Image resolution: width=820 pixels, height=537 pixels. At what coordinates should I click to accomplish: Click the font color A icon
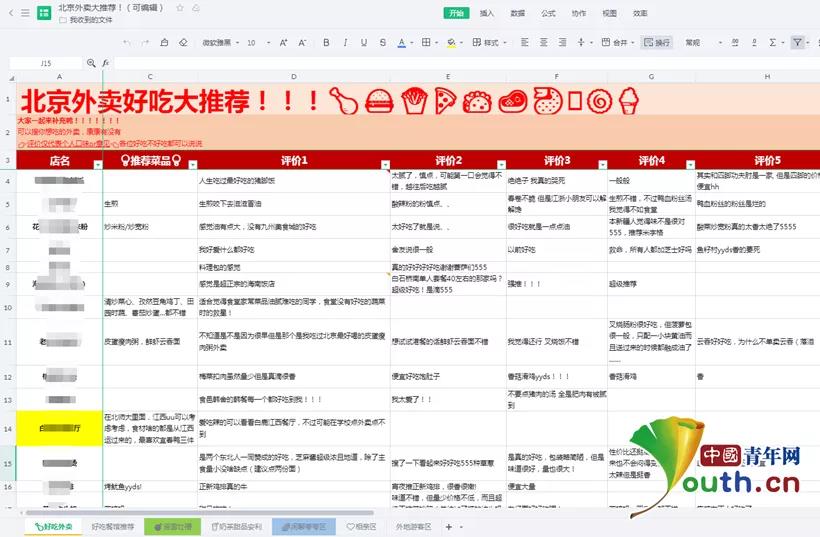[x=400, y=43]
